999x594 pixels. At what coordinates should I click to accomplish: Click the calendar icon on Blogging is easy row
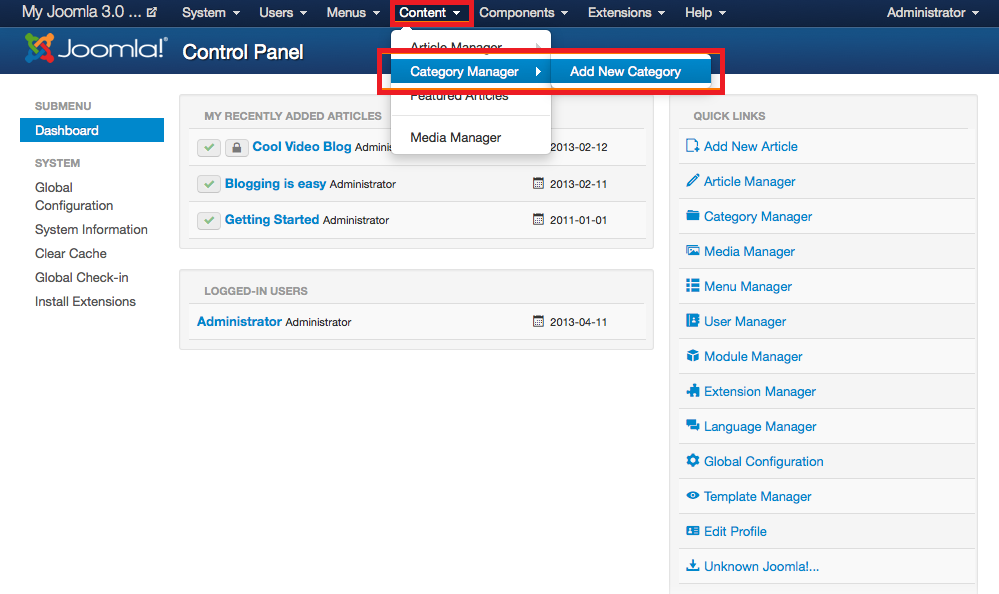click(x=538, y=184)
